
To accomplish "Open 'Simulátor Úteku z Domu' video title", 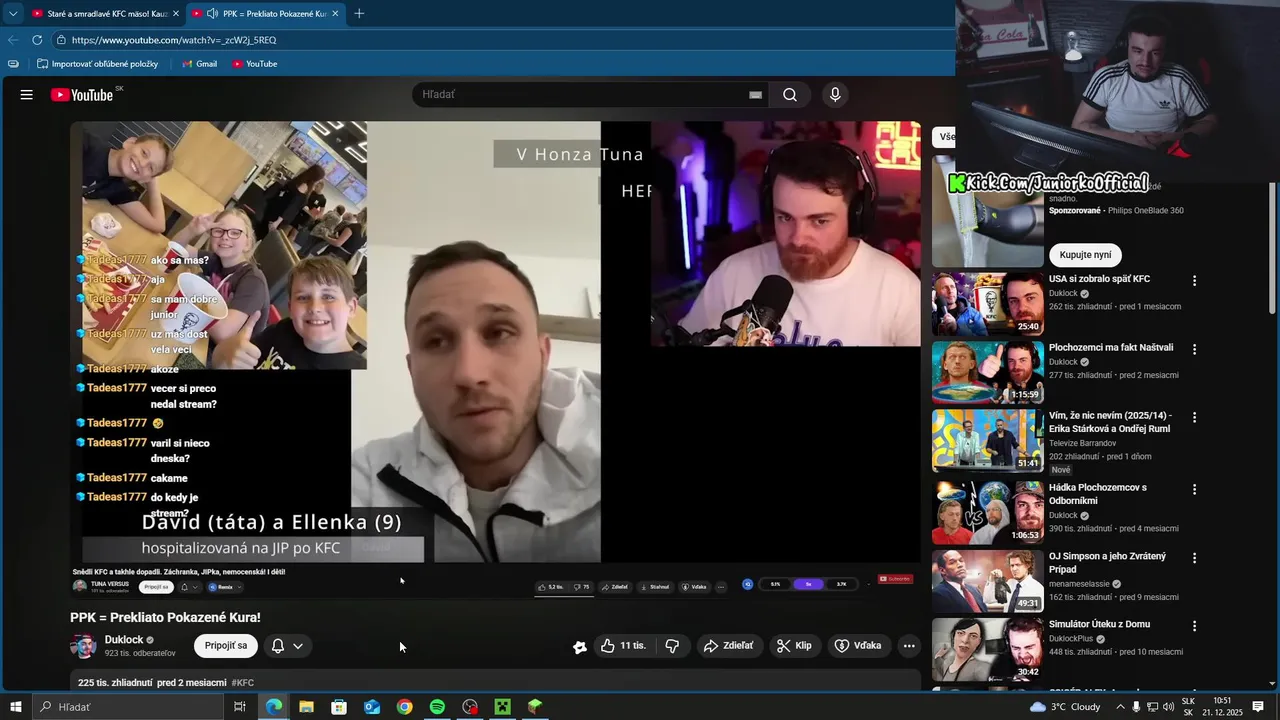I will (x=1099, y=624).
